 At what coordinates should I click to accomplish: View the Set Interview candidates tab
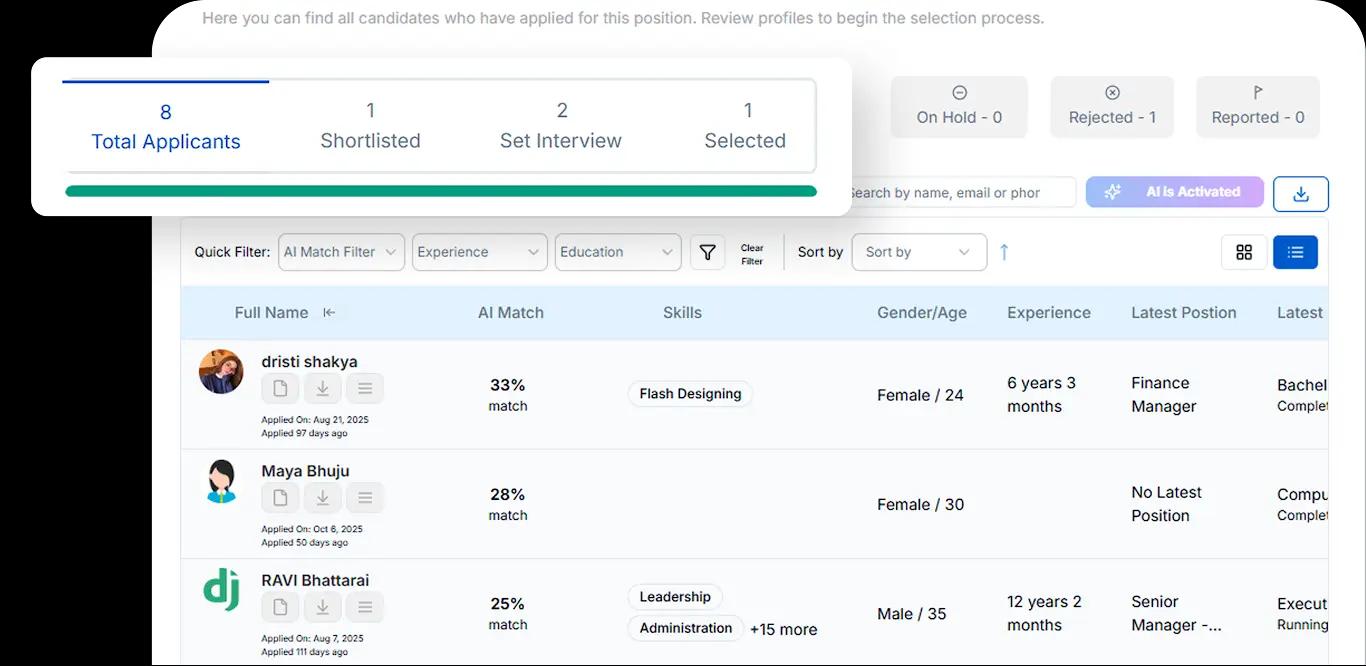561,125
